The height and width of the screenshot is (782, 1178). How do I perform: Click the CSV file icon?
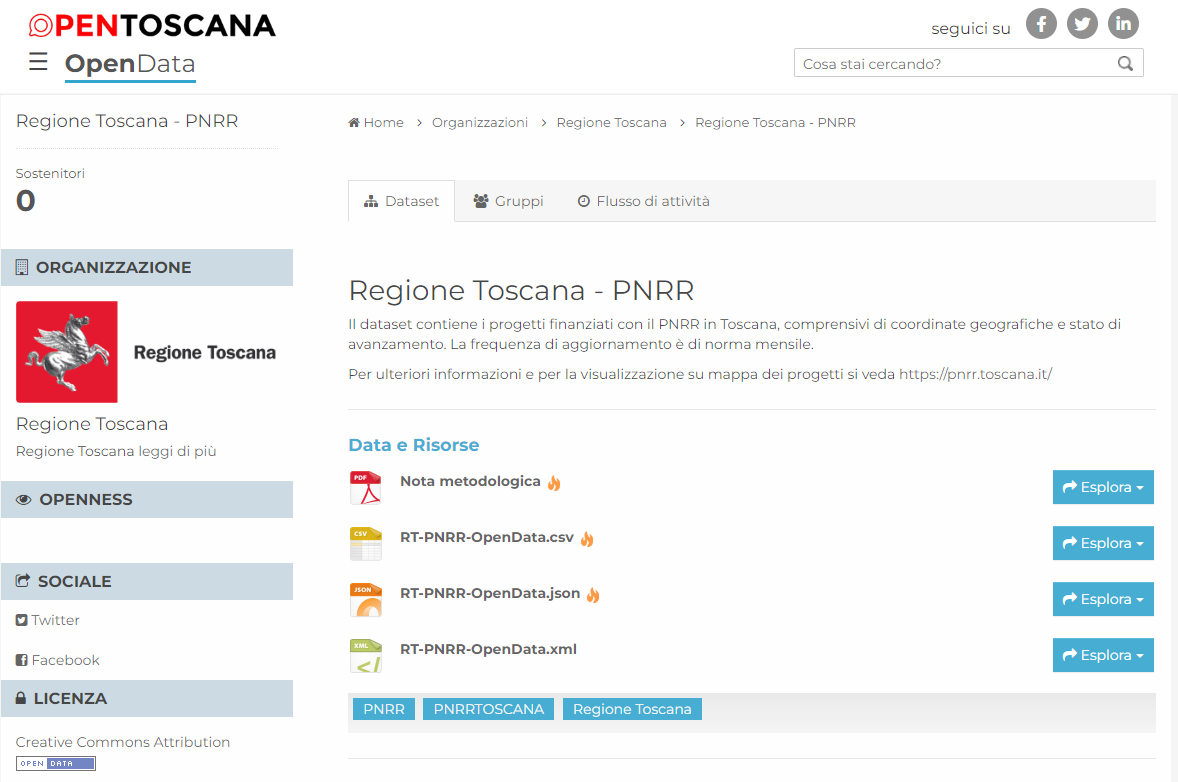click(366, 543)
